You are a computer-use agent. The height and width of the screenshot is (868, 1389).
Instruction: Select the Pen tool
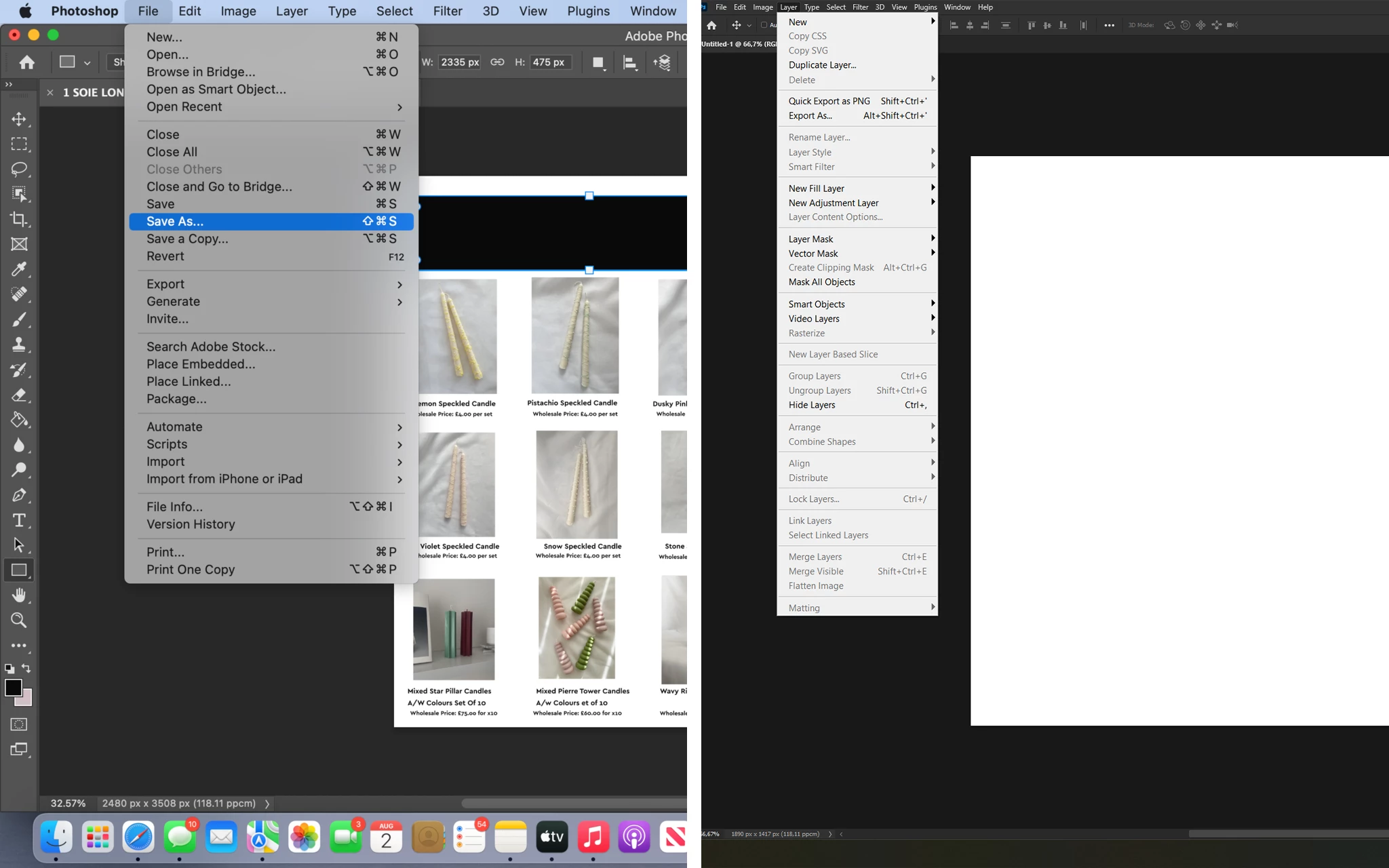(19, 495)
